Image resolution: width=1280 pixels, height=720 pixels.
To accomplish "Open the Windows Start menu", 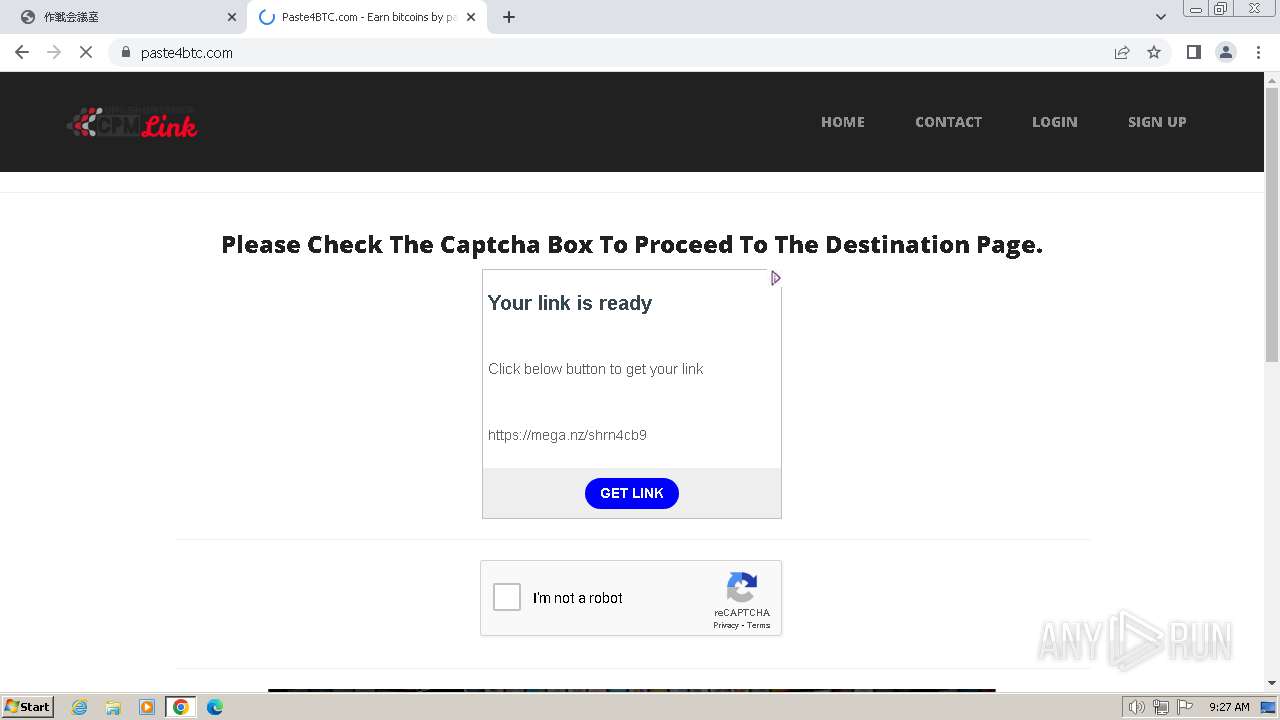I will [x=28, y=706].
